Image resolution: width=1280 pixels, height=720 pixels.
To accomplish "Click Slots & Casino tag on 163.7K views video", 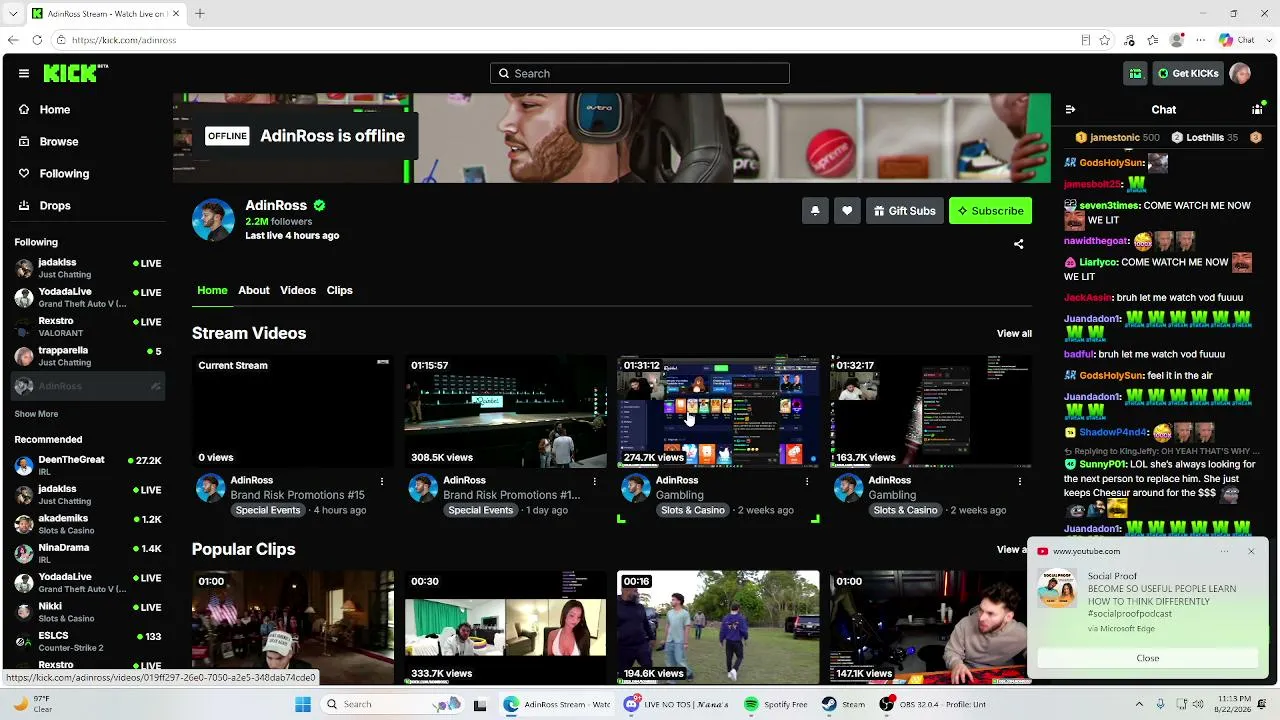I will pos(905,510).
